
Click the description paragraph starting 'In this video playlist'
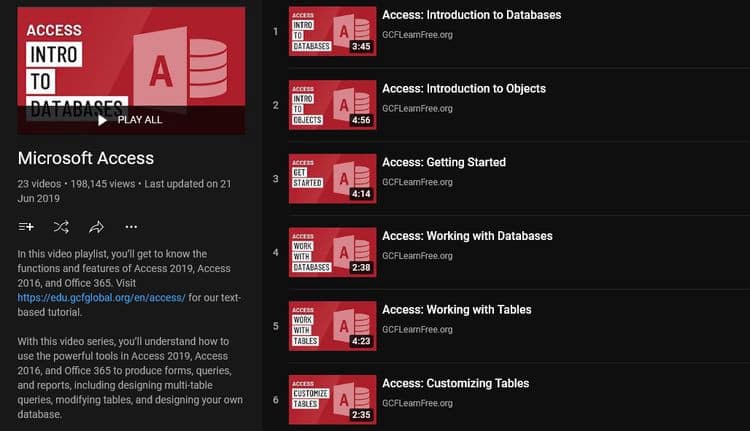coord(129,283)
